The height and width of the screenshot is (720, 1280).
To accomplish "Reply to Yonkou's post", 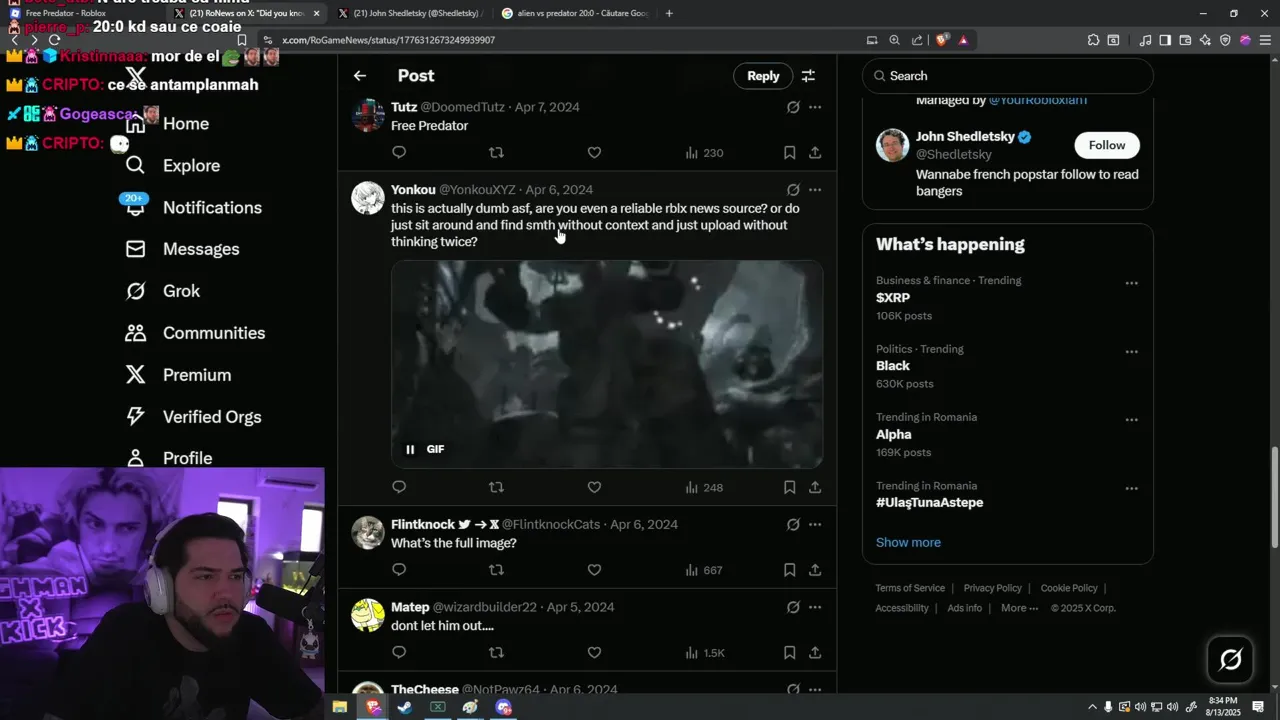I will (399, 487).
